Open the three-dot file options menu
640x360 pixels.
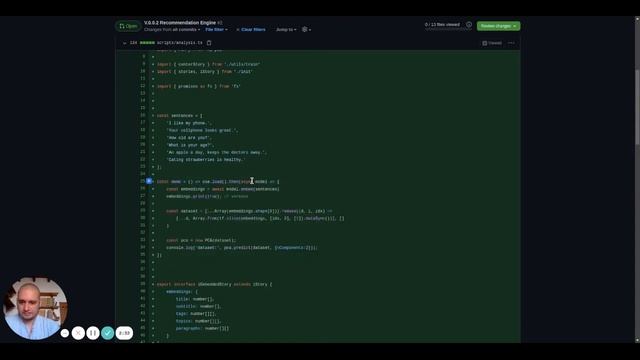point(511,43)
